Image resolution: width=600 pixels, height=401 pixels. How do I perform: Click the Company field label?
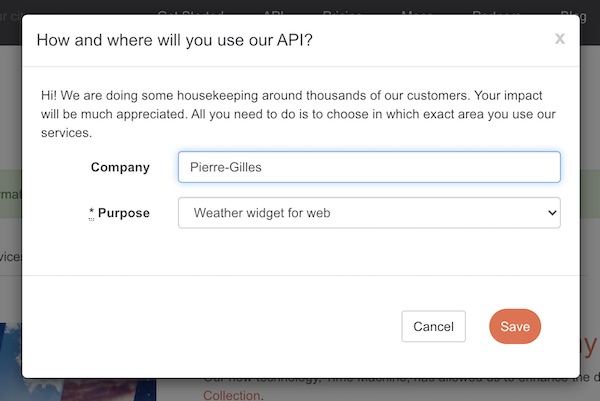120,167
